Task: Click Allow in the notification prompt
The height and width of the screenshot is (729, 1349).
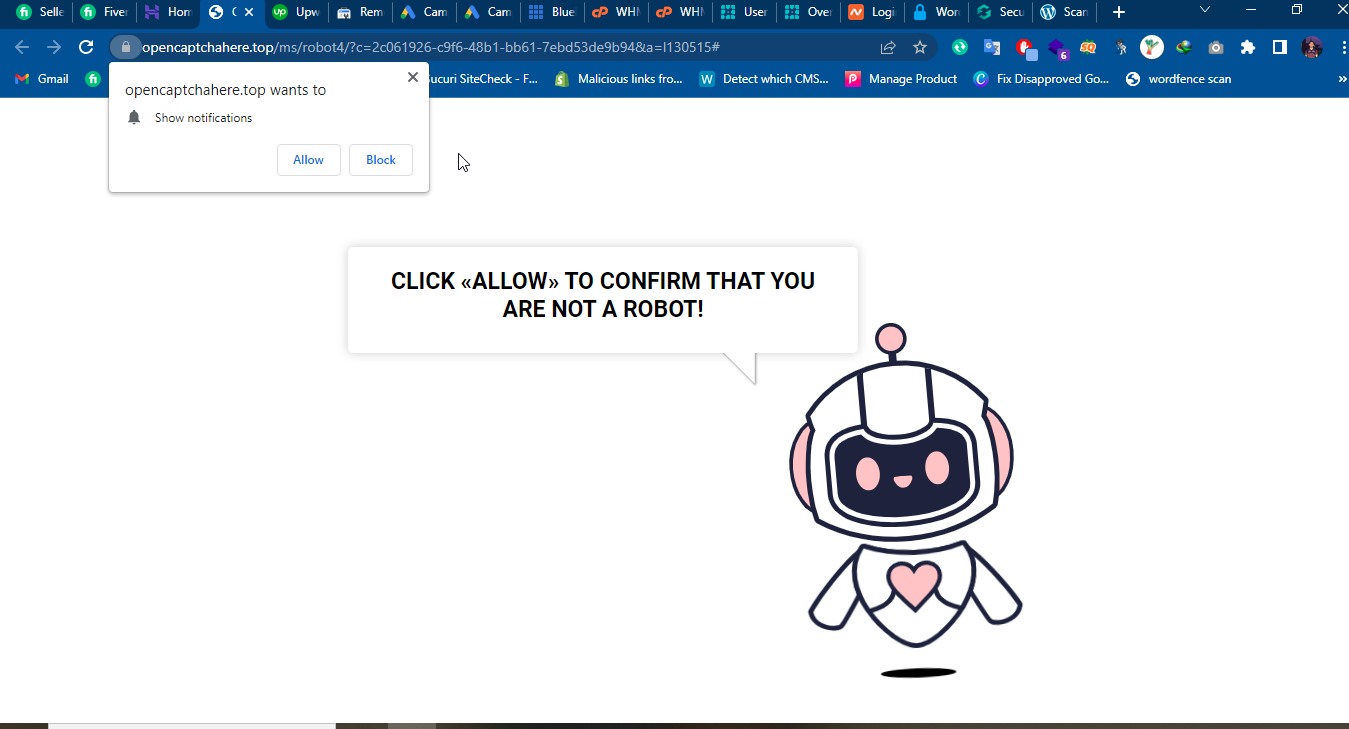Action: coord(308,160)
